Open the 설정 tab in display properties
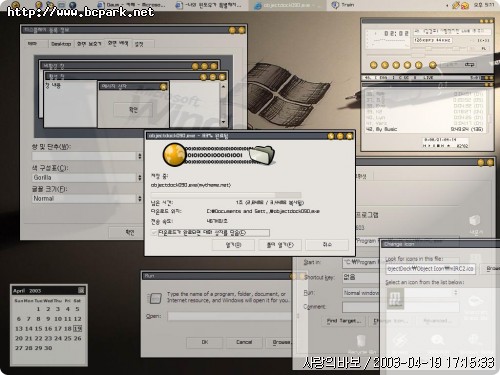Screen dimensions: 500x375 coord(139,44)
